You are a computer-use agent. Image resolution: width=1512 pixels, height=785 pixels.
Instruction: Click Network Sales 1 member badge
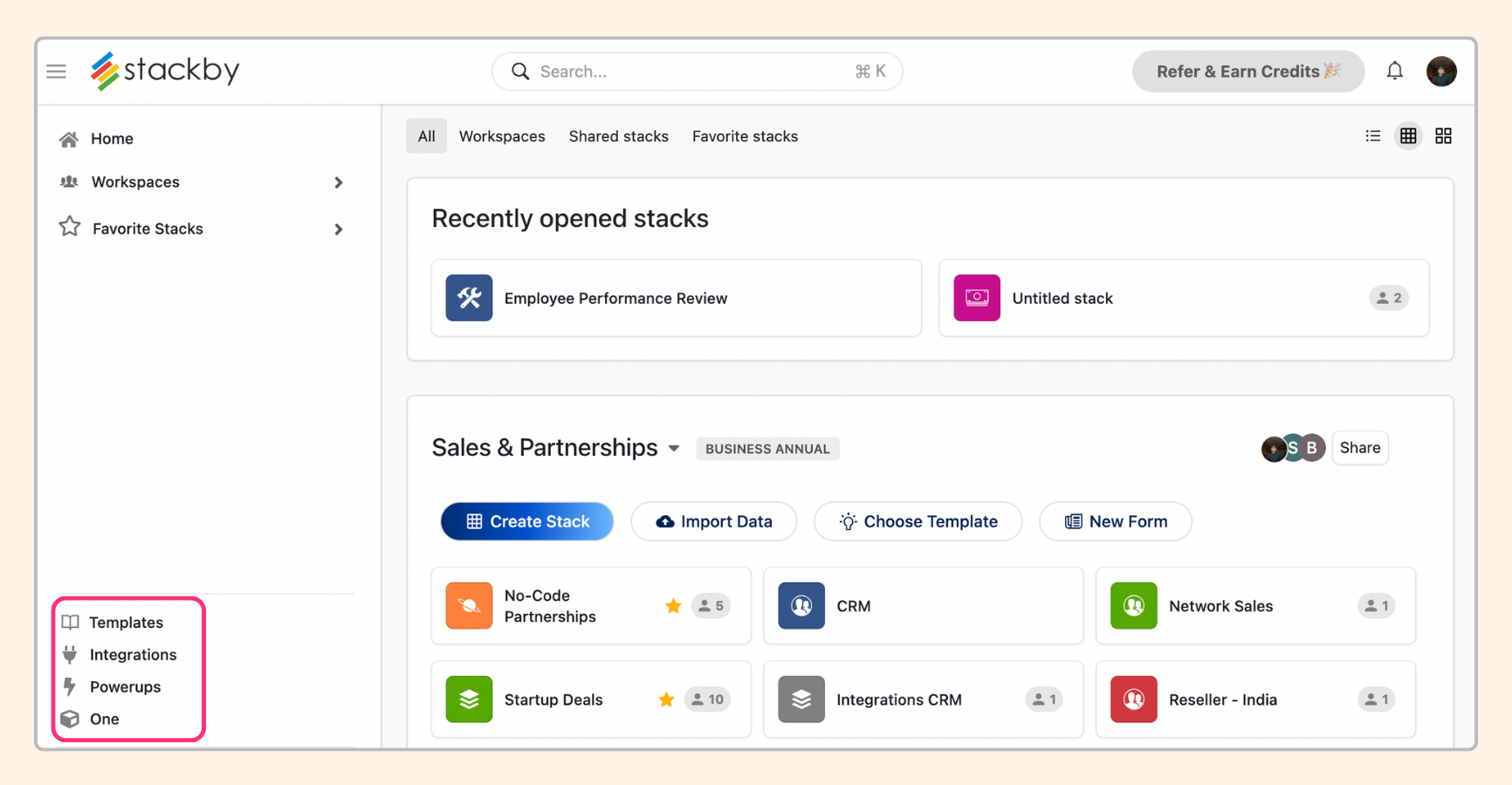pyautogui.click(x=1376, y=606)
